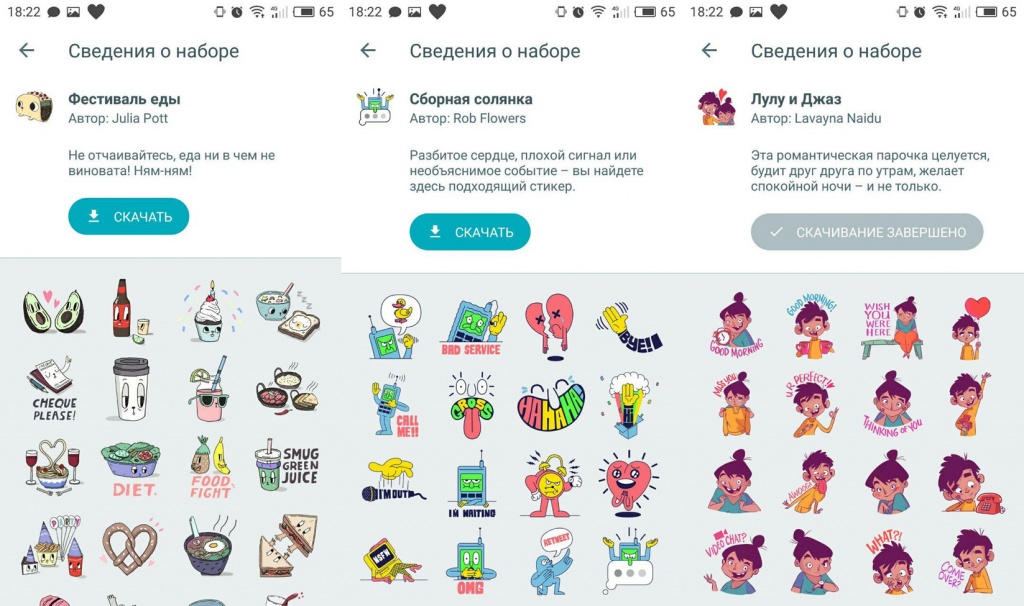Pick the I'M WAITING phone sticker

472,485
